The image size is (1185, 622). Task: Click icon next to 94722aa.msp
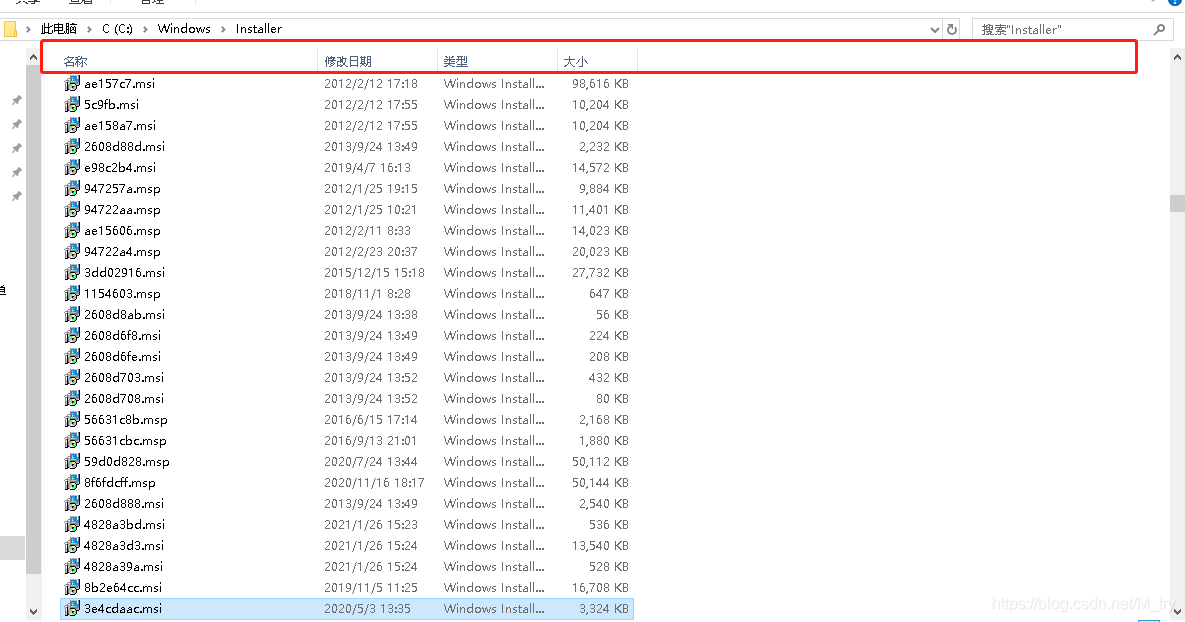point(72,209)
